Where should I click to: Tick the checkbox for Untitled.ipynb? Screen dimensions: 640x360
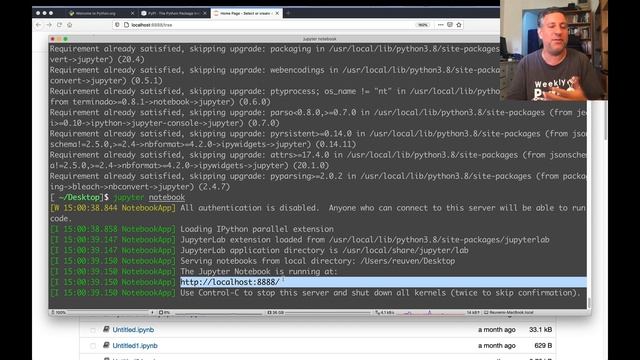(93, 330)
